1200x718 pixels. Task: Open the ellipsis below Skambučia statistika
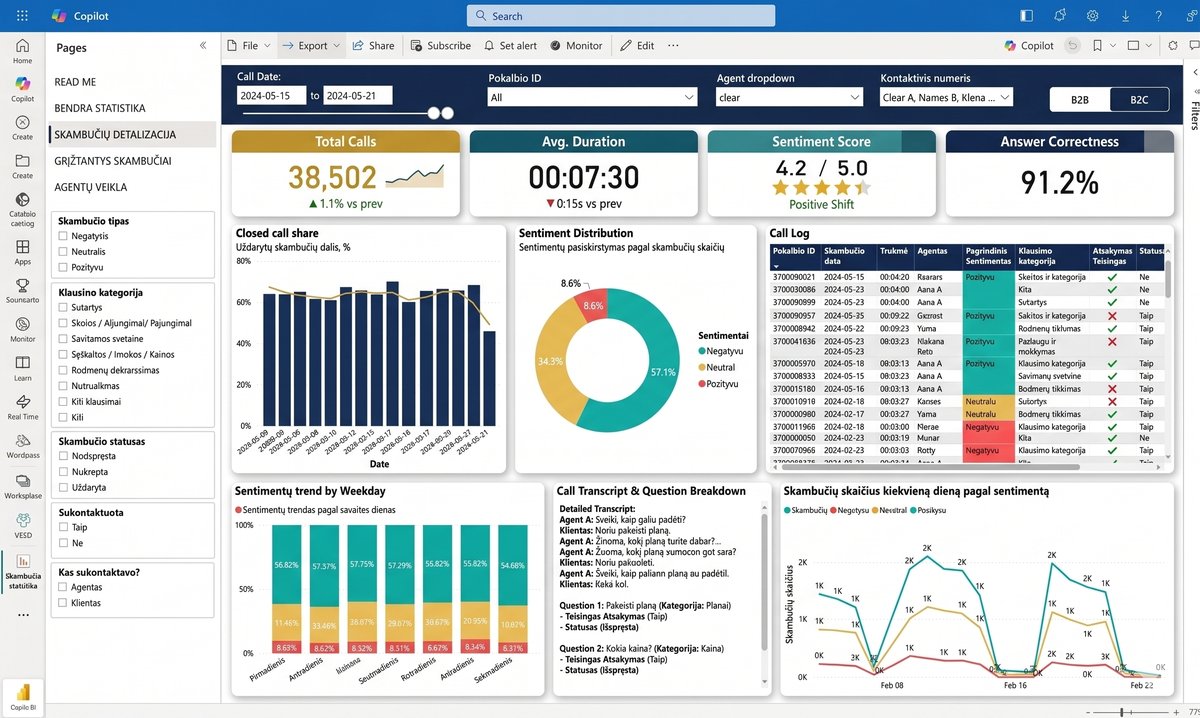23,614
